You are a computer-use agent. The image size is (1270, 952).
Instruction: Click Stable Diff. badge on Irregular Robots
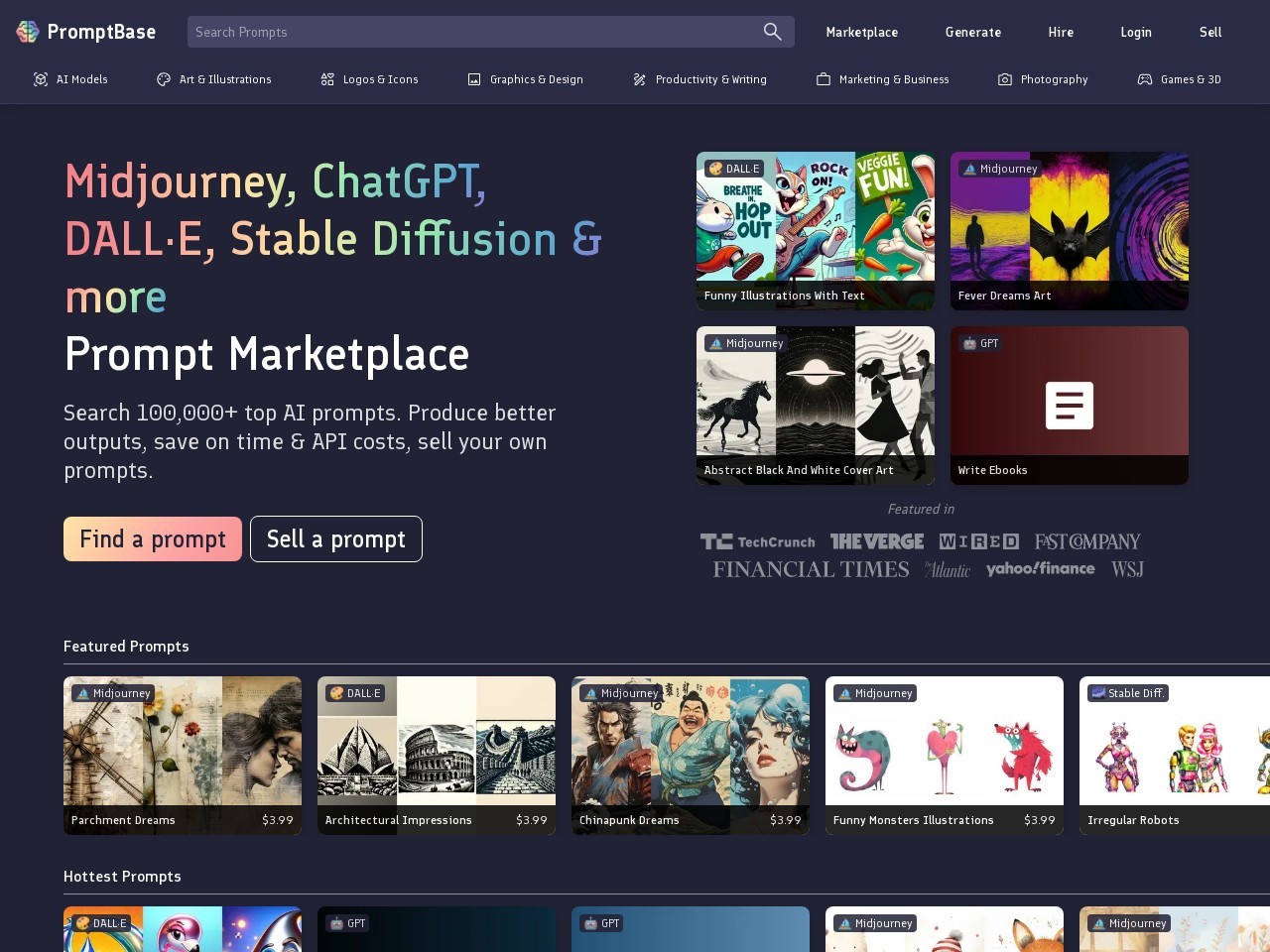[1128, 693]
